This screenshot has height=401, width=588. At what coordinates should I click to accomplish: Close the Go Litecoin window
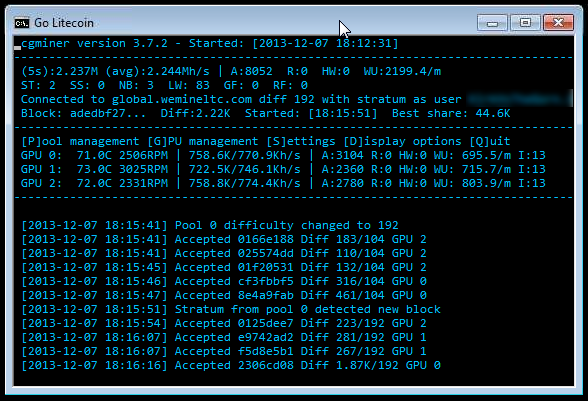[558, 23]
